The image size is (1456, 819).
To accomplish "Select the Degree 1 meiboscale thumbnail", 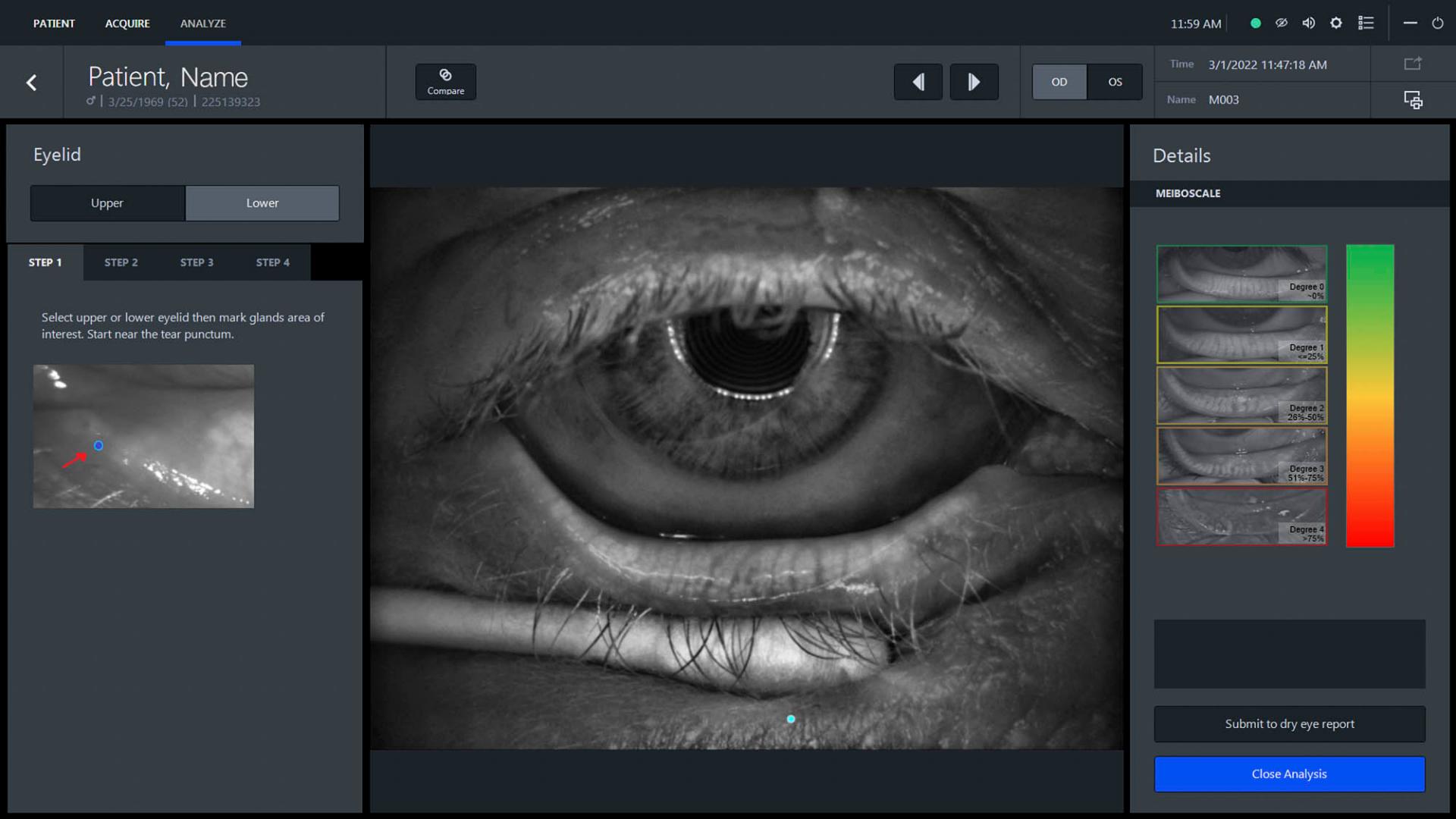I will click(x=1241, y=334).
